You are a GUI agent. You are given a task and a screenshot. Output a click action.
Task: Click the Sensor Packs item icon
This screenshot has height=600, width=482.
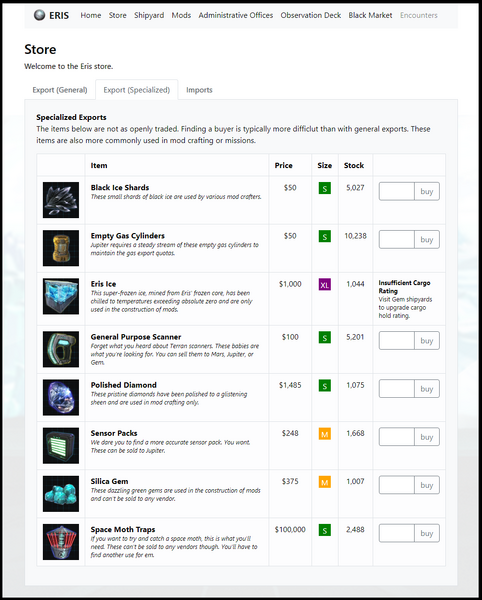(x=61, y=445)
